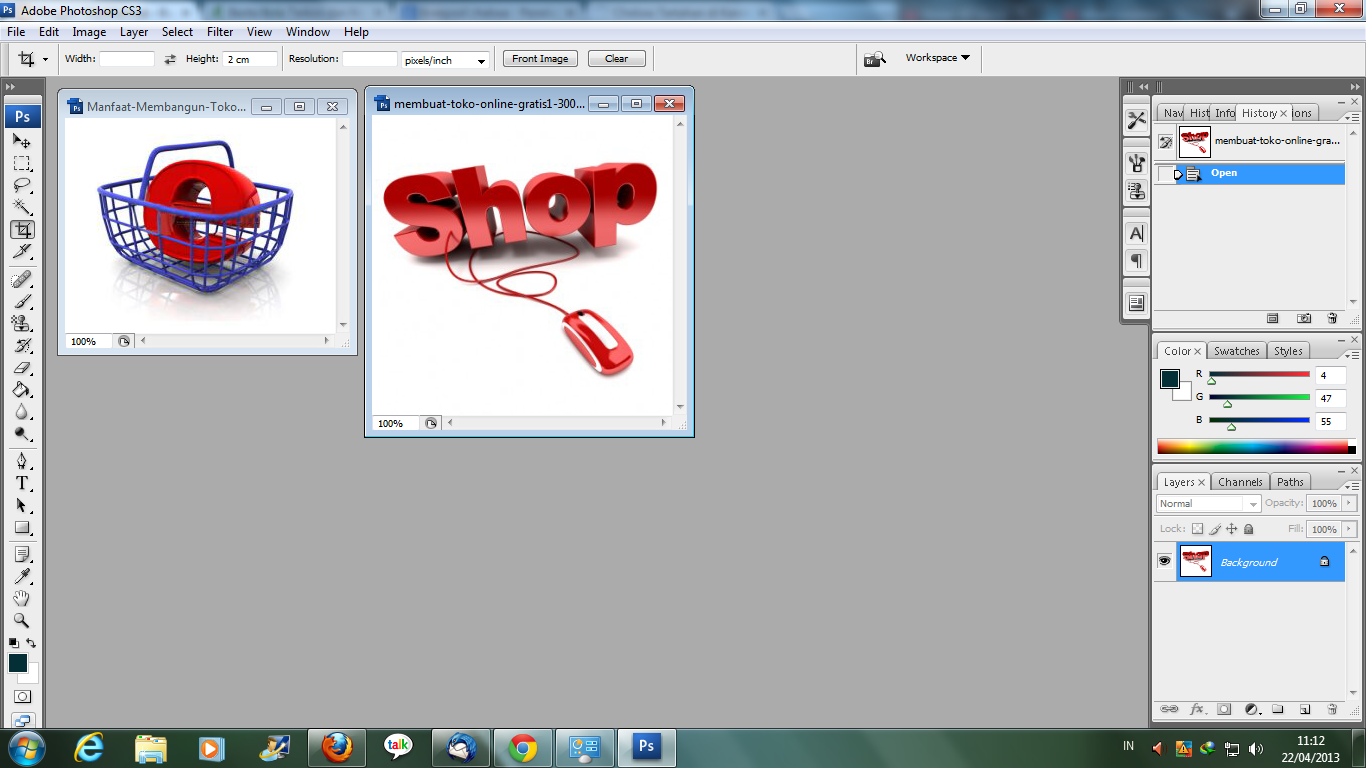
Task: Select the Healing Brush tool
Action: [21, 279]
